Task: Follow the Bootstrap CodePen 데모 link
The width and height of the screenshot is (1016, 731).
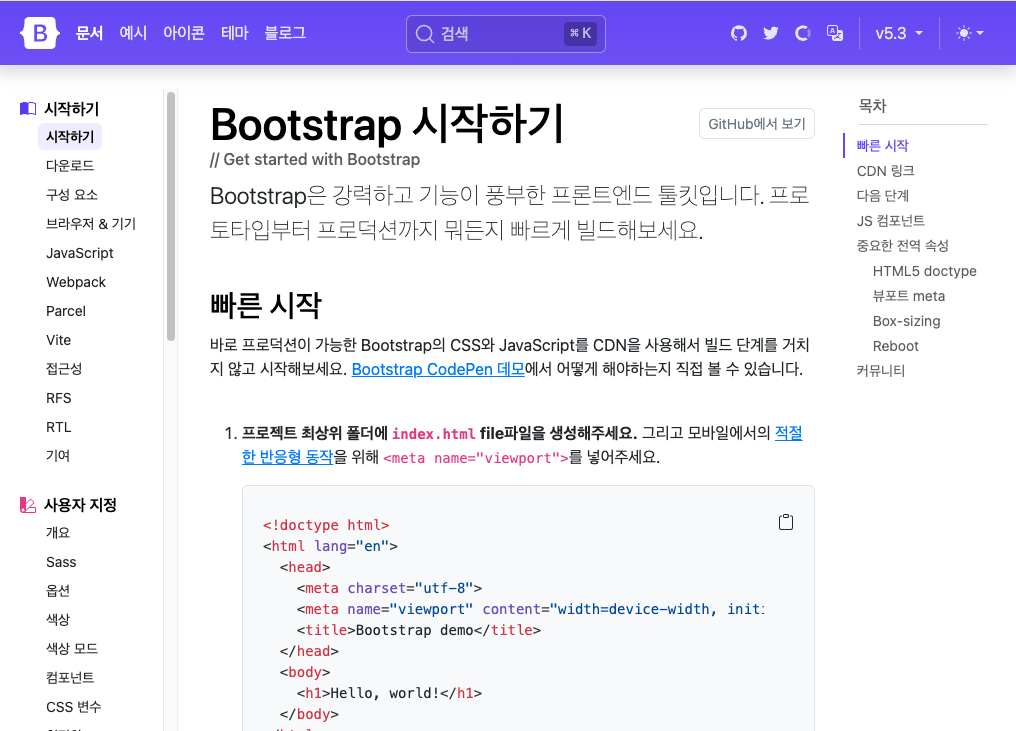Action: (x=438, y=369)
